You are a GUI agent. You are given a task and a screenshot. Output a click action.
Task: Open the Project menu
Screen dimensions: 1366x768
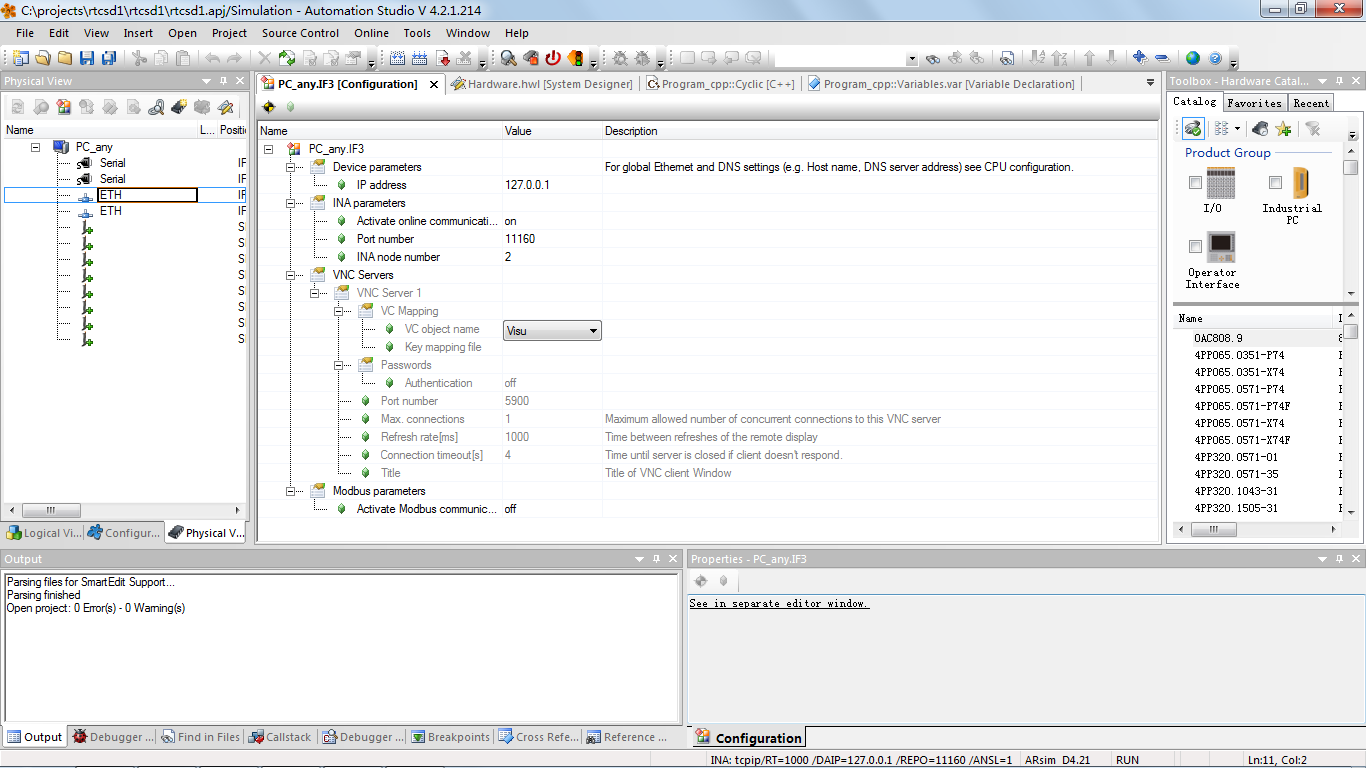coord(229,33)
